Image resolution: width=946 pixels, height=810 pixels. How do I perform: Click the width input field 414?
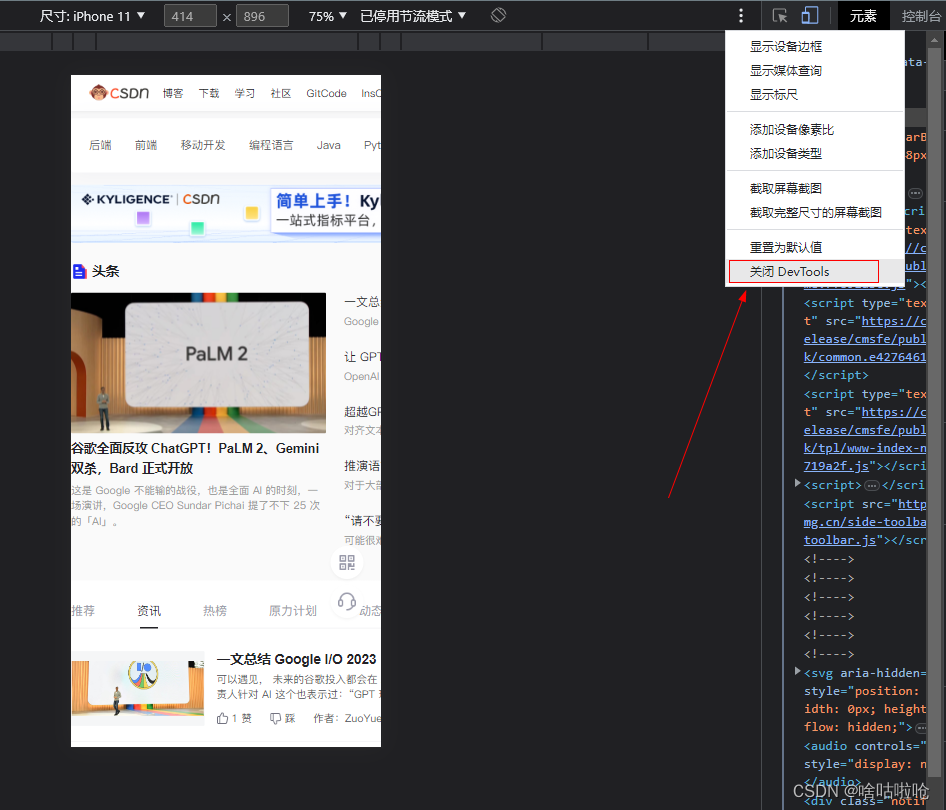pos(190,16)
